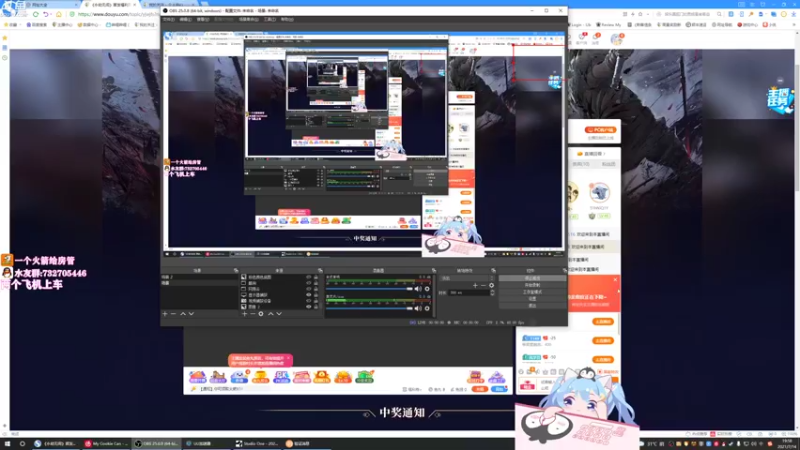Pop out the Audio Mixer dock panel

coord(434,270)
